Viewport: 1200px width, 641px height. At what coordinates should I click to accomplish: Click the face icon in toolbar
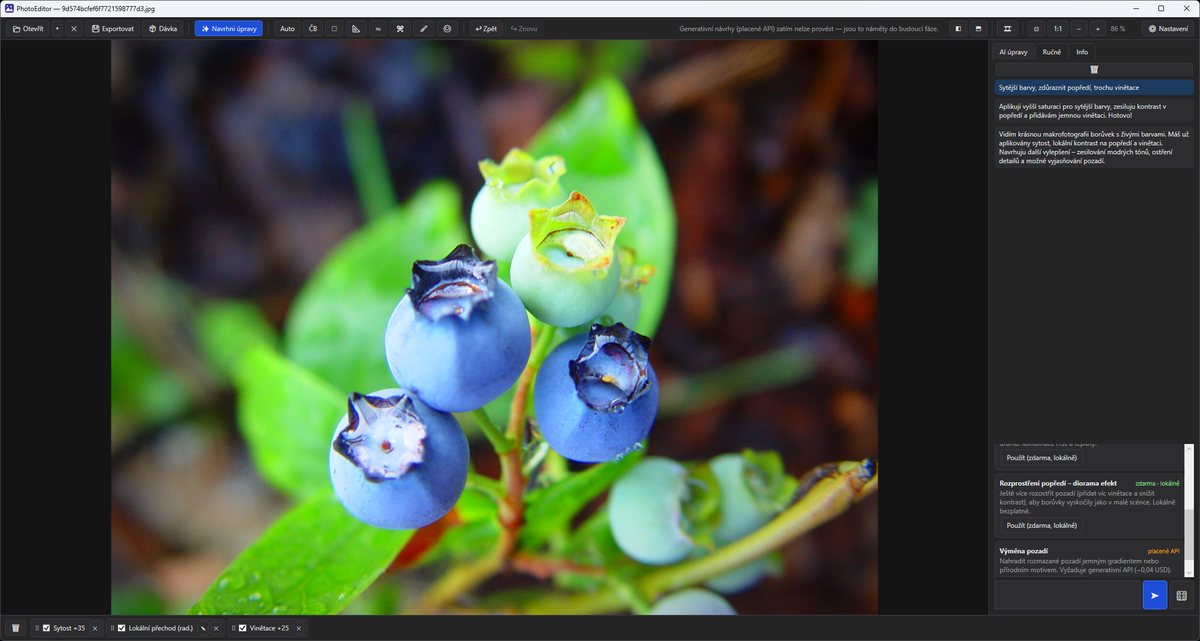(x=447, y=29)
